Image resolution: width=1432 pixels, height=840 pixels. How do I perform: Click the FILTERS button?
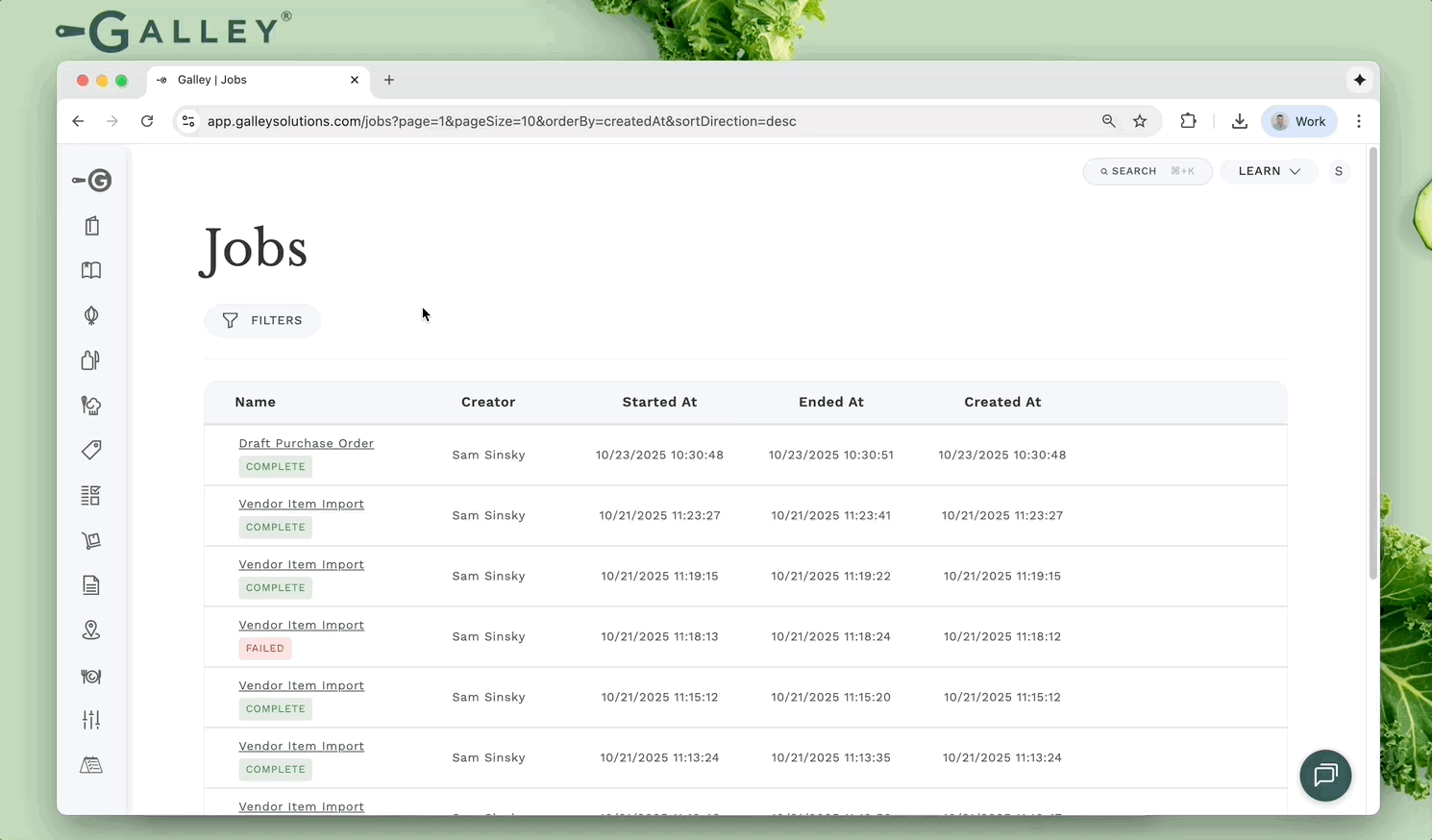[262, 320]
